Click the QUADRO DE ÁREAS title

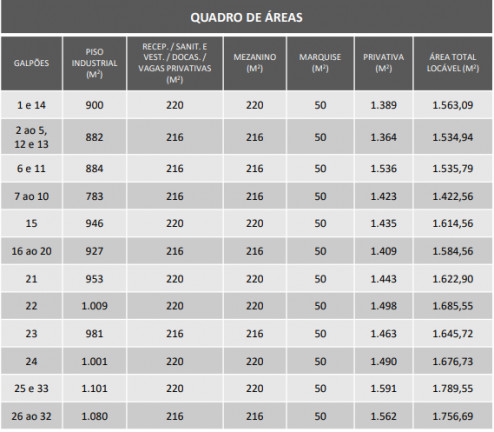[x=246, y=17]
